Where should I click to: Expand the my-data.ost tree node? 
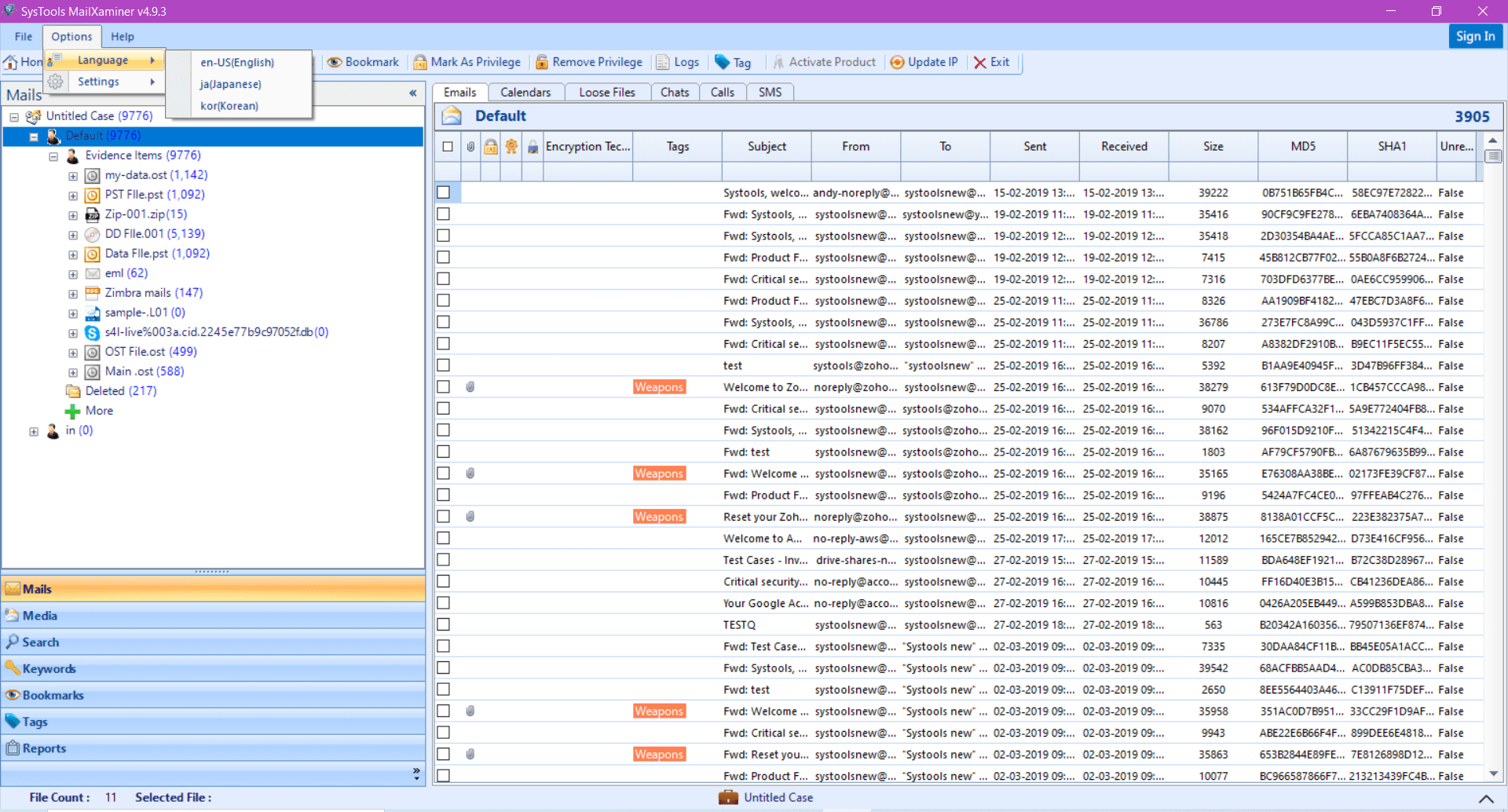[x=73, y=176]
